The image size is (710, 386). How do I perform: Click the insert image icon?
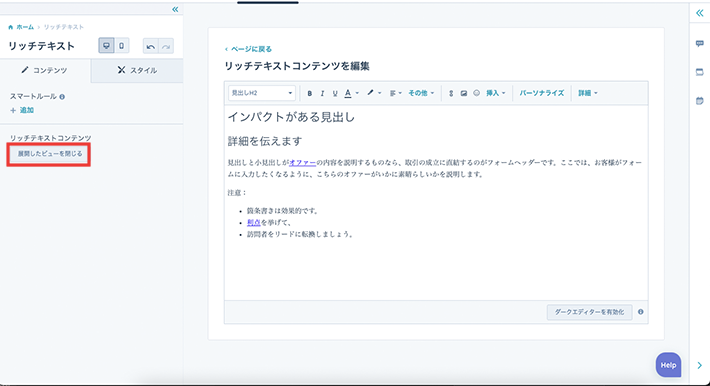(x=464, y=93)
